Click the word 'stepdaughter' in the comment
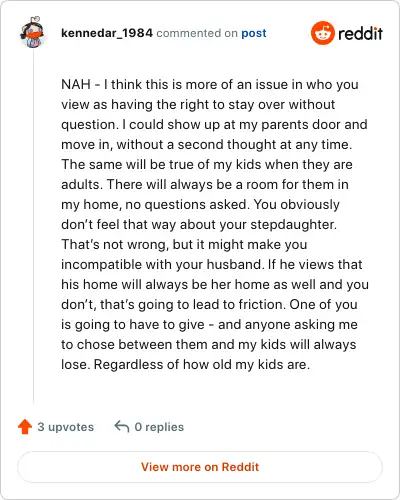Viewport: 400px width, 500px height. [292, 224]
